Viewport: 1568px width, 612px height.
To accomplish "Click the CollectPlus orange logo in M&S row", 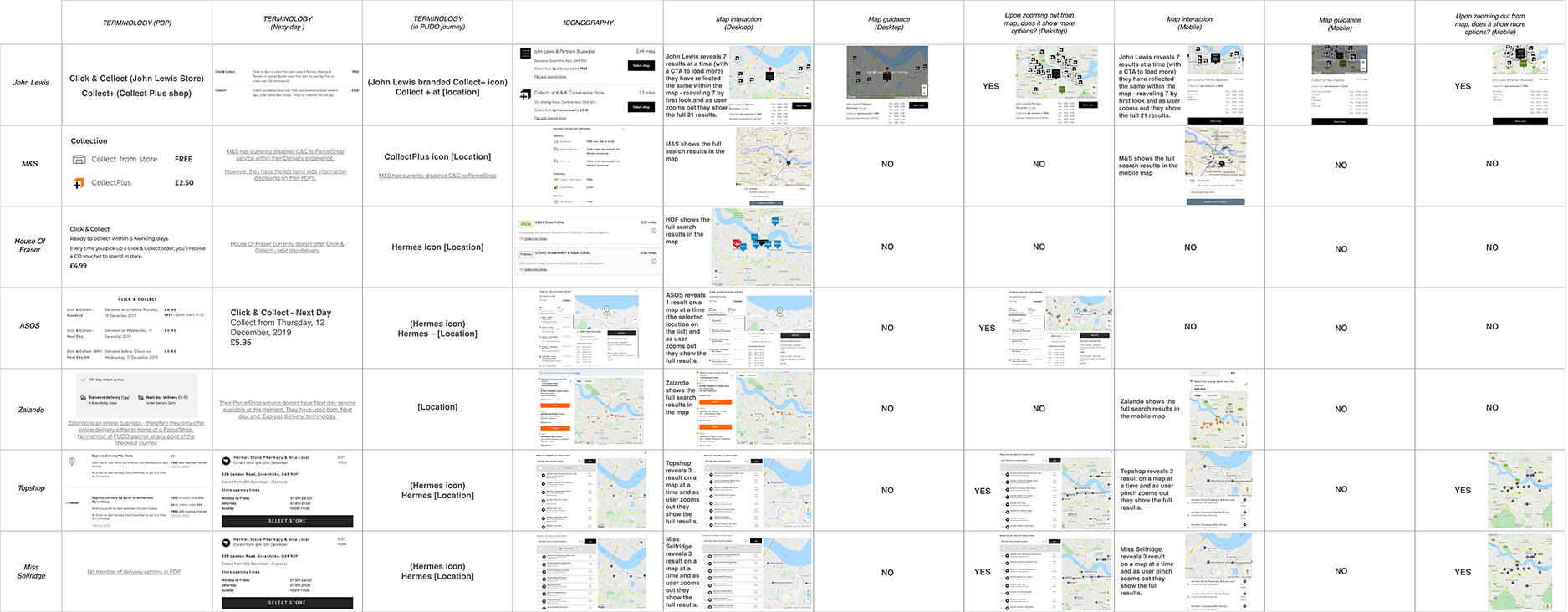I will [x=78, y=183].
